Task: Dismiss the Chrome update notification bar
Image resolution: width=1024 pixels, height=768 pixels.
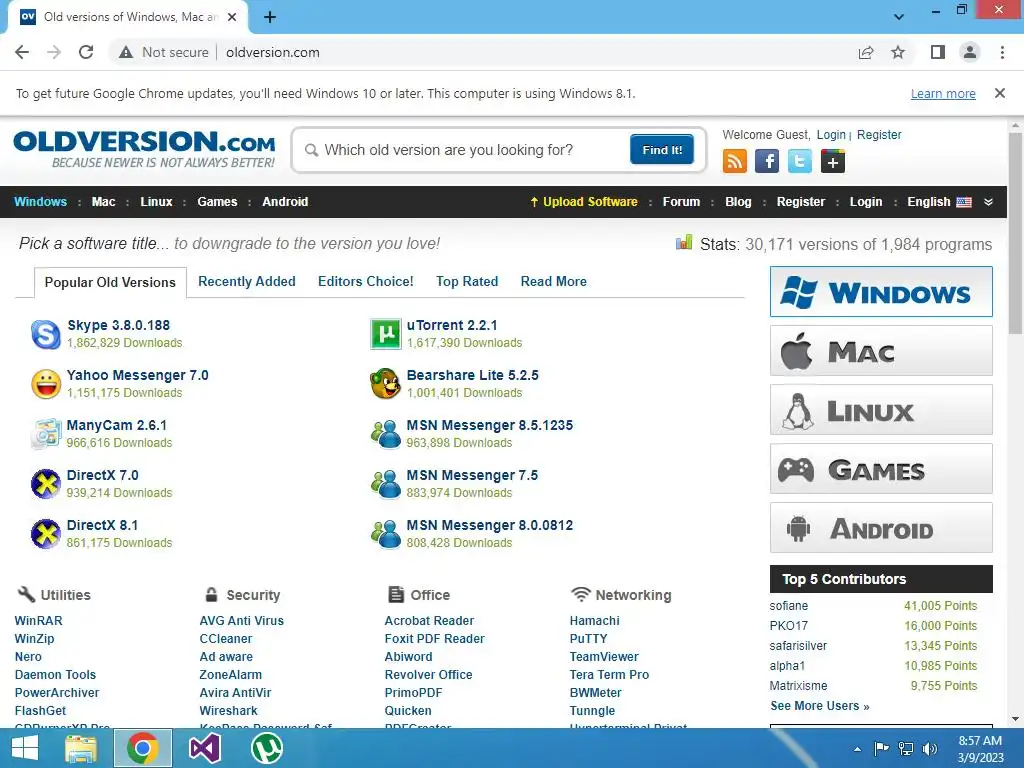Action: pyautogui.click(x=1000, y=93)
